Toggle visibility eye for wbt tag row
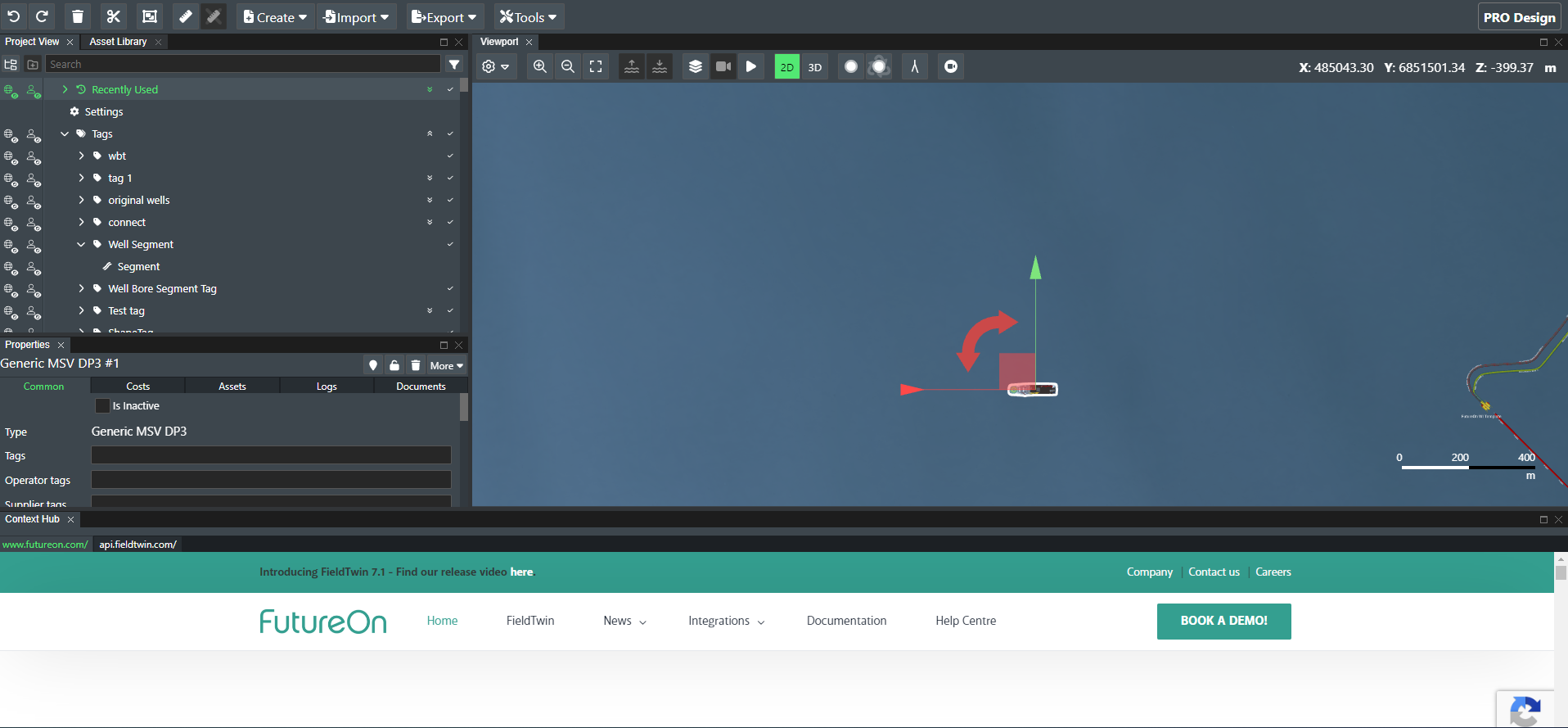This screenshot has width=1568, height=728. click(x=11, y=156)
